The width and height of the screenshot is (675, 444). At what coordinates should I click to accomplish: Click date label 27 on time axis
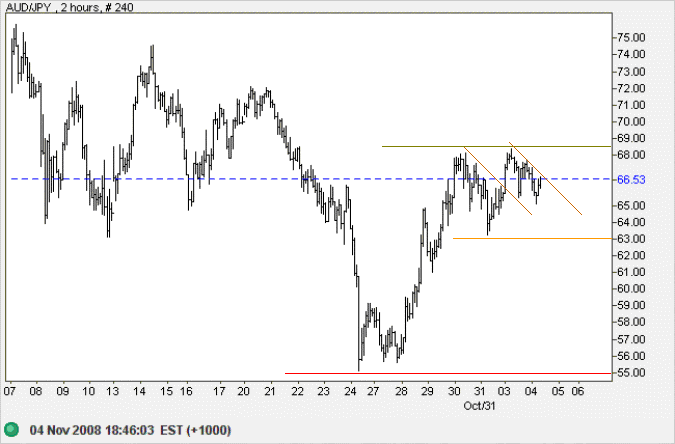pos(373,391)
